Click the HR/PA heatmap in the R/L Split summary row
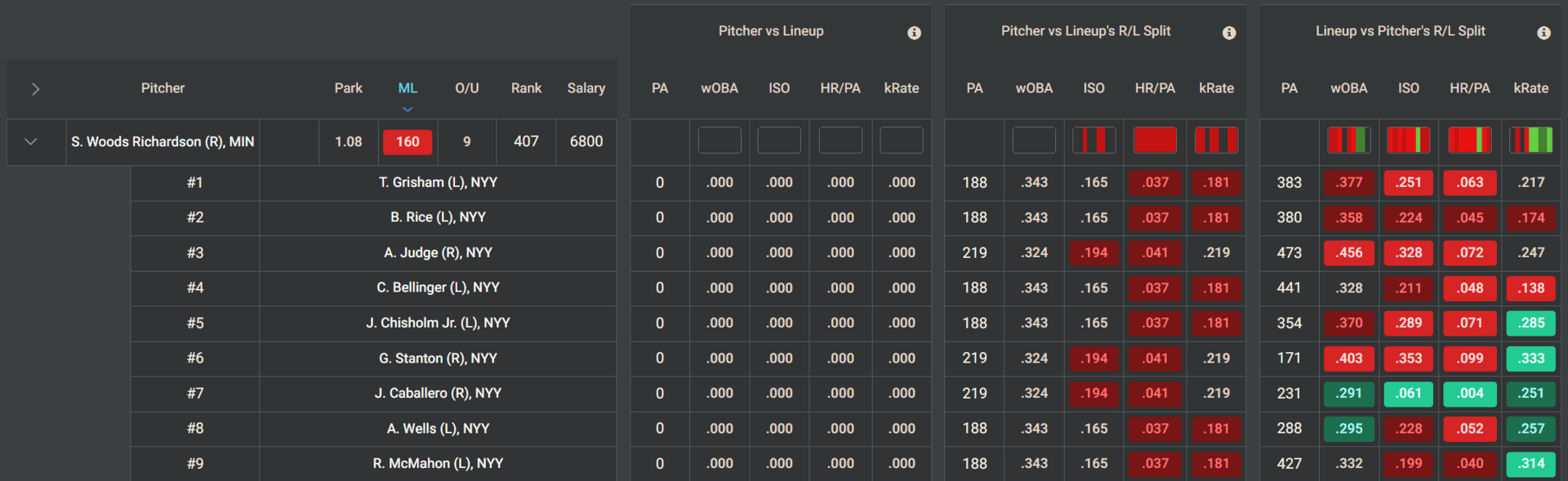 point(1155,140)
